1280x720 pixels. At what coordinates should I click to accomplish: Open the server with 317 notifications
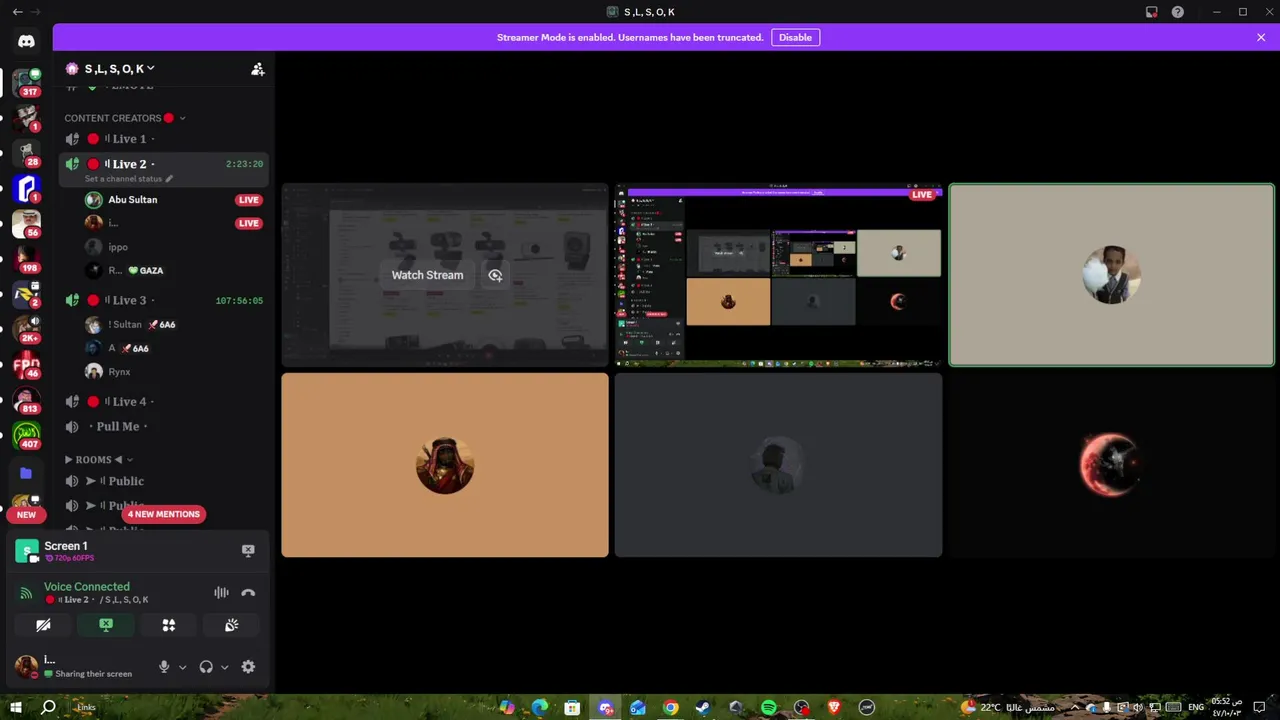coord(26,81)
